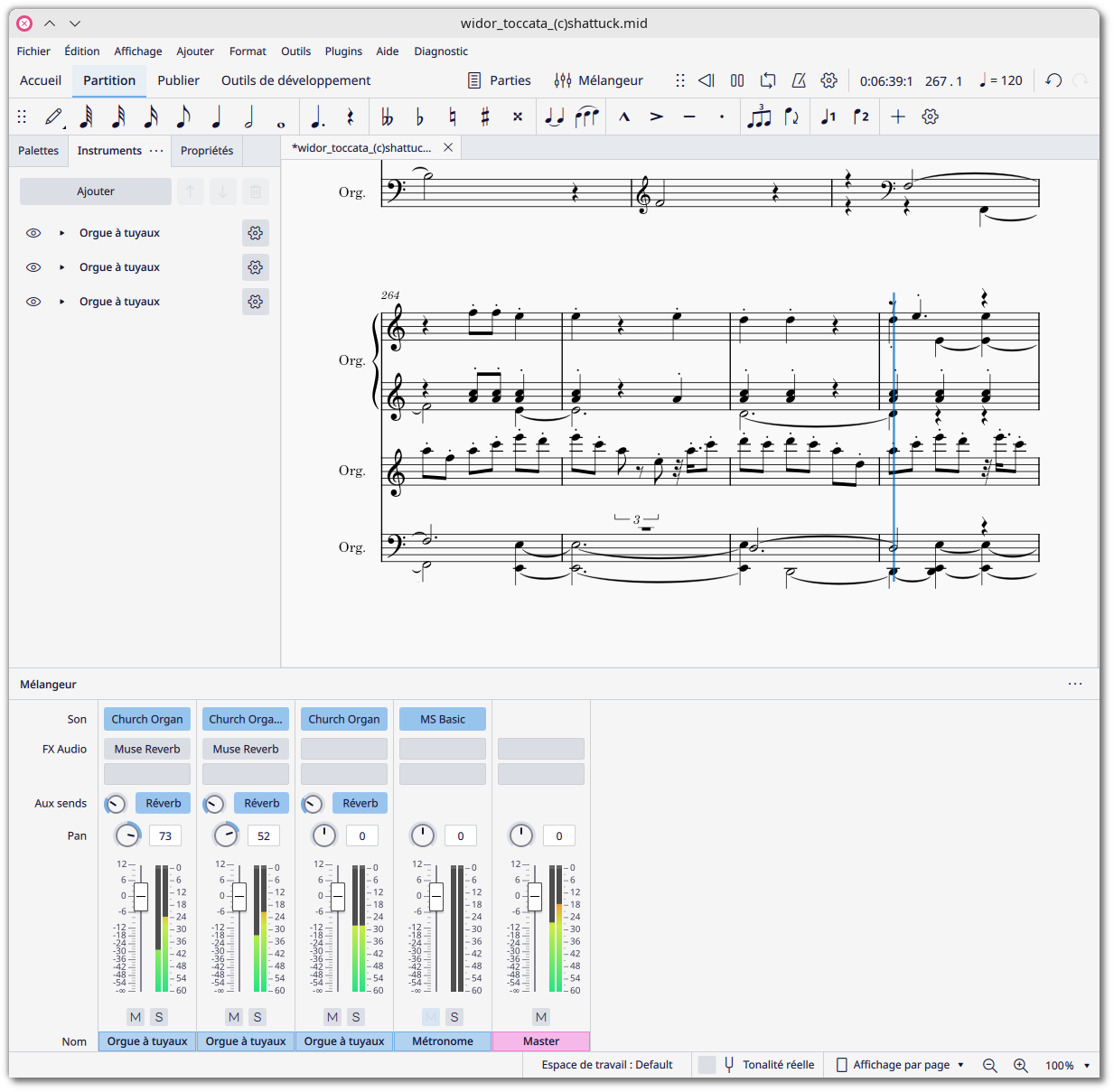Click the Ajouter instrument button
Screen dimensions: 1114x1092
[x=96, y=191]
